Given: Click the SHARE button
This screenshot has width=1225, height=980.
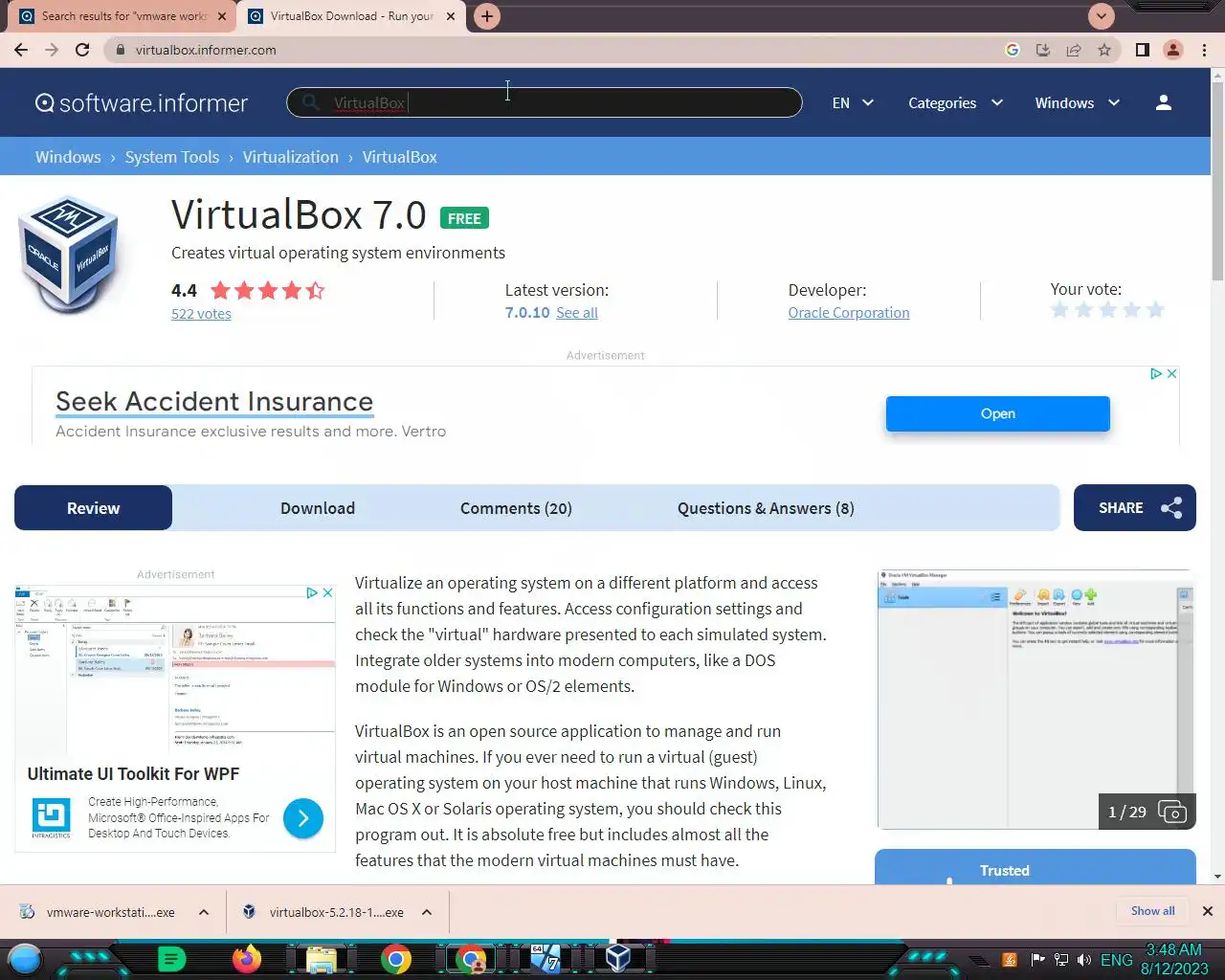Looking at the screenshot, I should coord(1134,508).
